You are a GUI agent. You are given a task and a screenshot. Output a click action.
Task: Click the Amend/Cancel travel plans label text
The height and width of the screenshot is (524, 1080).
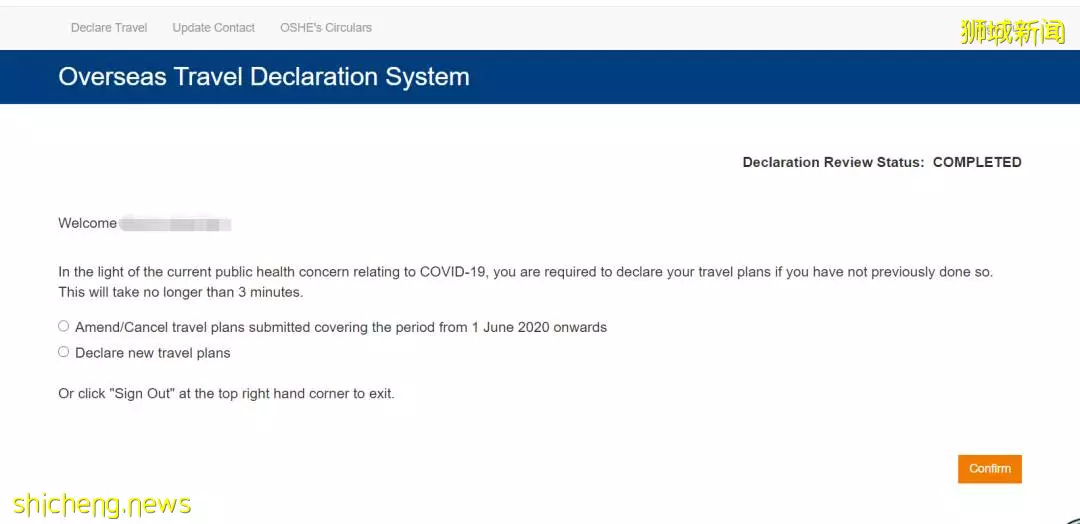coord(341,327)
